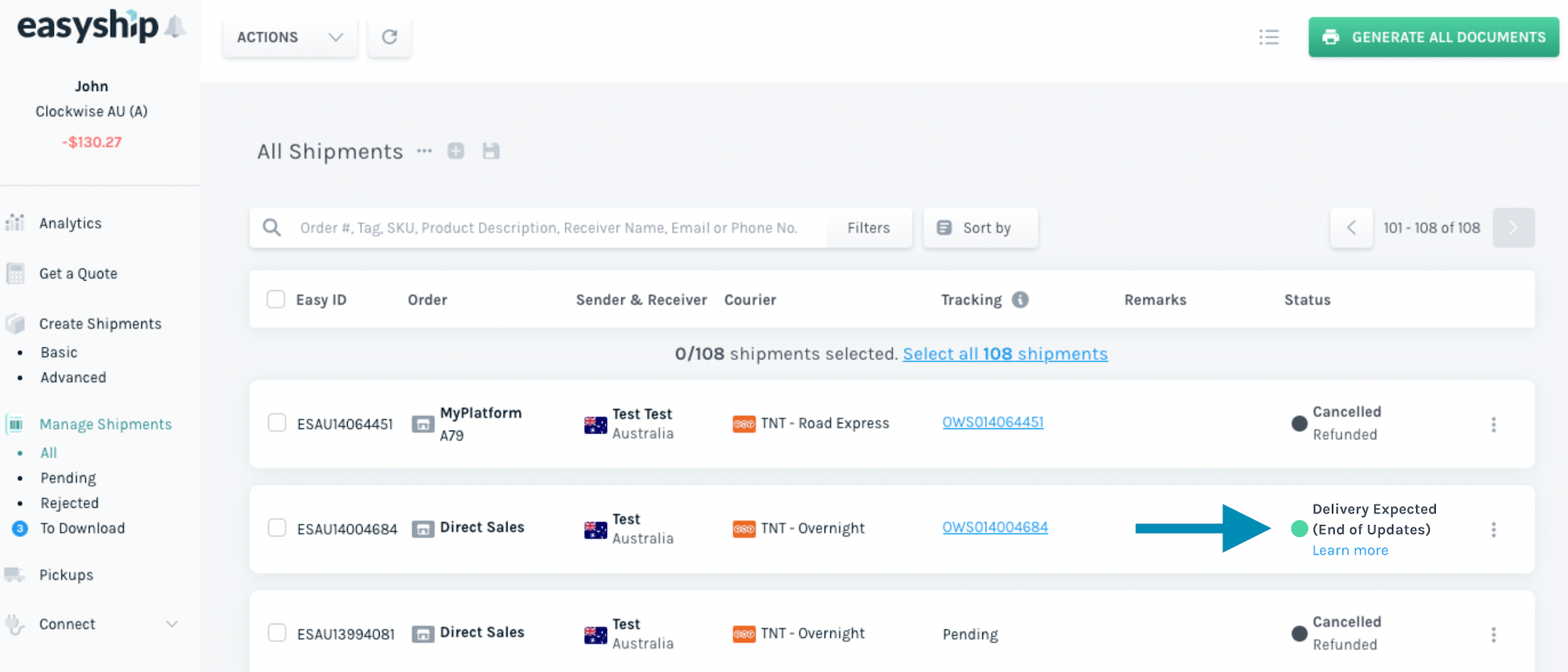Open Manage Shipments in the sidebar

[x=105, y=424]
